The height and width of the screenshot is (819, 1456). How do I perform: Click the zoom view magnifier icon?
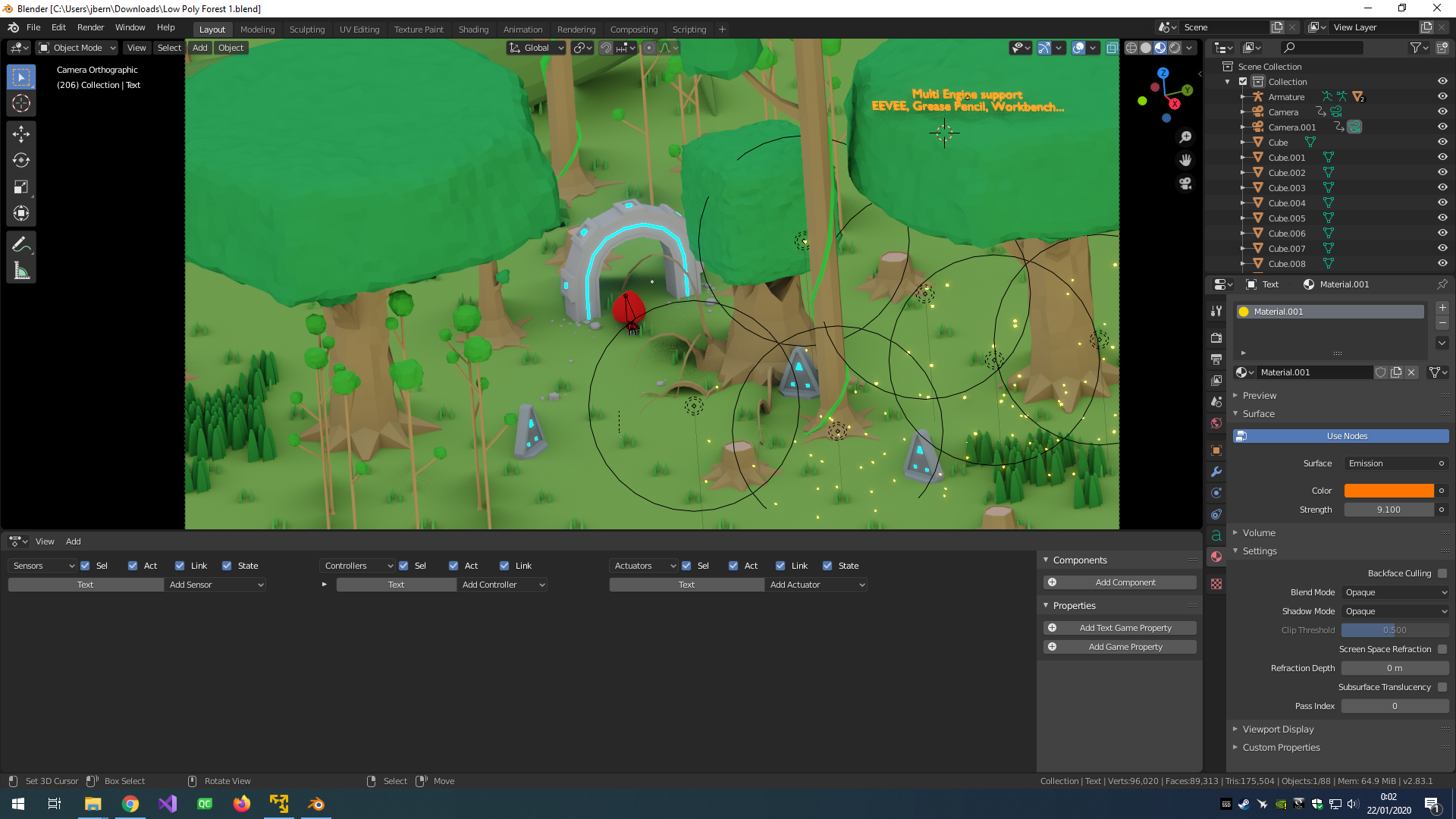1185,137
